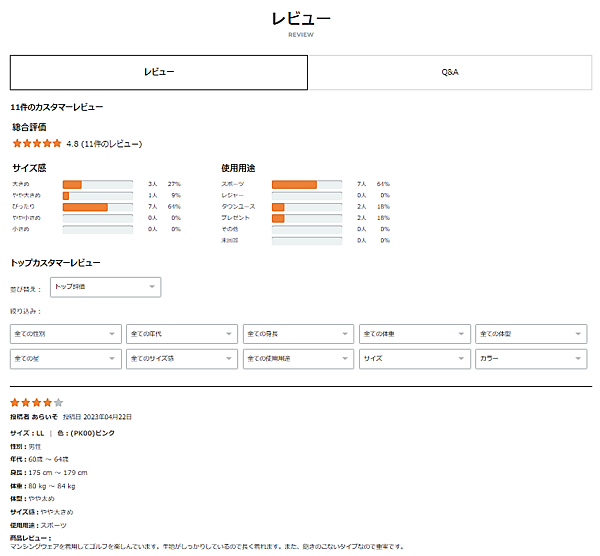The height and width of the screenshot is (556, 600).
Task: Click the タウンユース usage bar
Action: point(306,207)
